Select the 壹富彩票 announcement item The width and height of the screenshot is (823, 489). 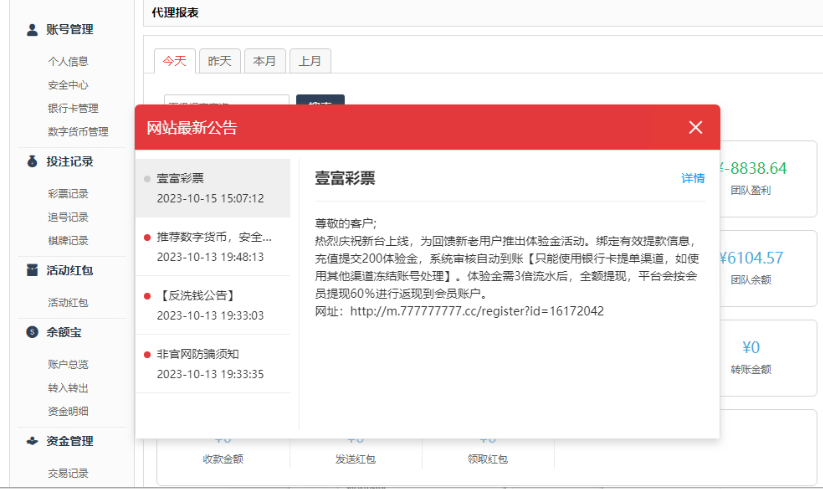pos(212,188)
